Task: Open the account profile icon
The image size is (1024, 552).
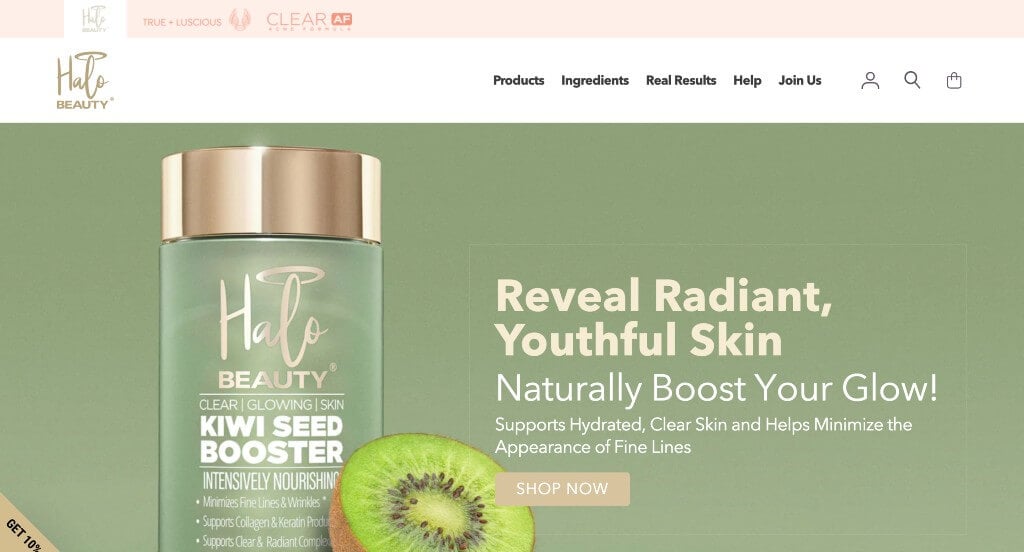Action: click(x=870, y=80)
